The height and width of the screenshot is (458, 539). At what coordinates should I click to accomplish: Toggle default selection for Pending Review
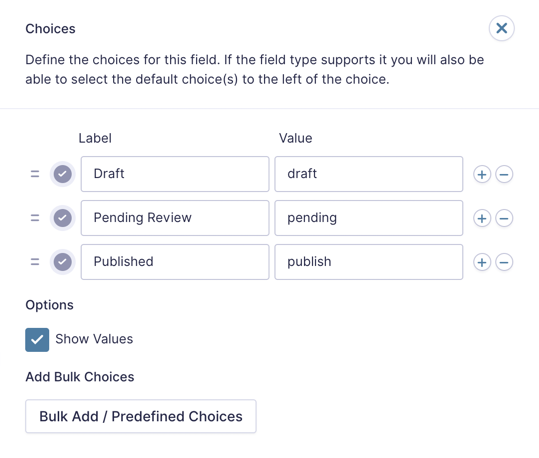click(x=63, y=218)
